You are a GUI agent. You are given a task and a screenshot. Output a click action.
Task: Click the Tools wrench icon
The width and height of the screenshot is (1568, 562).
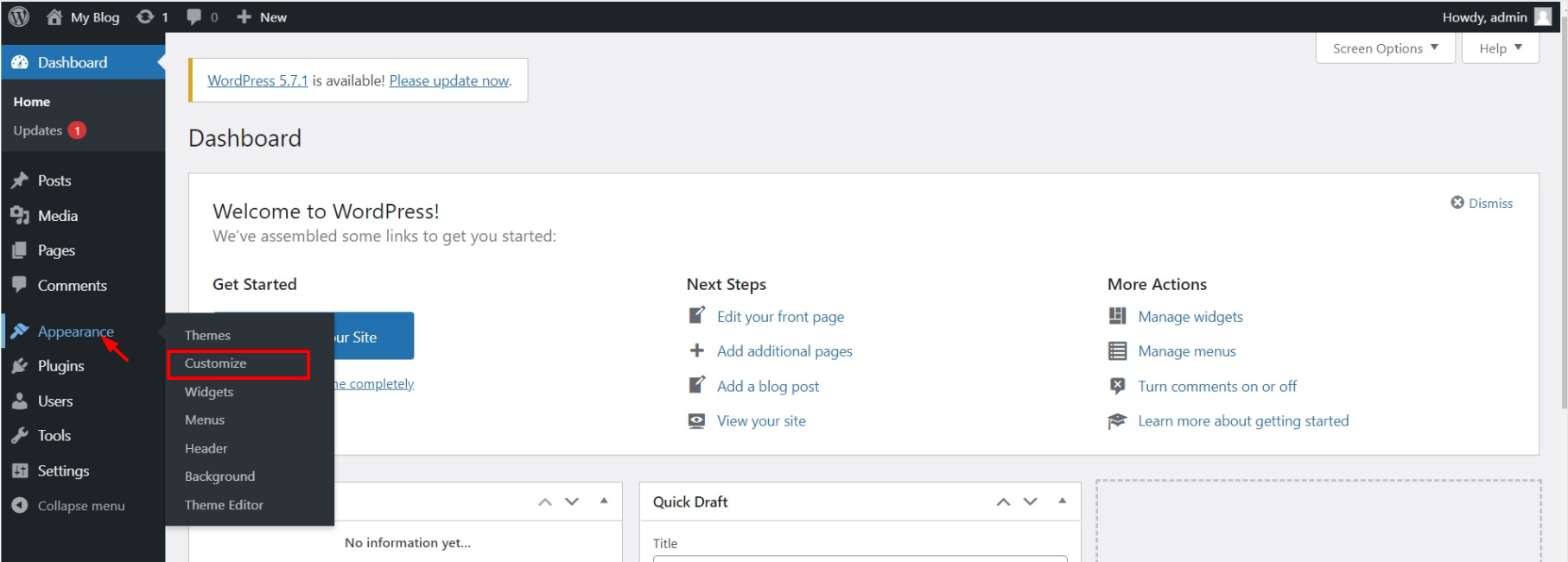click(20, 436)
